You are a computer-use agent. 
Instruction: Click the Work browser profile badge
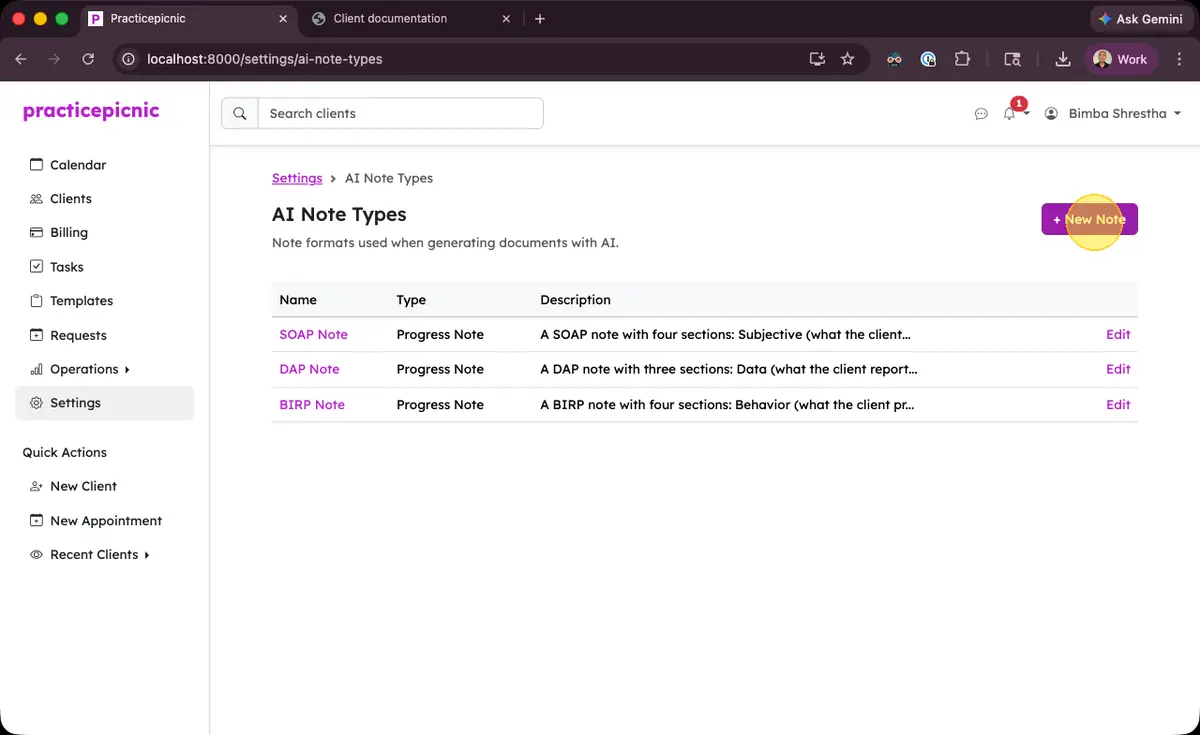(1121, 59)
